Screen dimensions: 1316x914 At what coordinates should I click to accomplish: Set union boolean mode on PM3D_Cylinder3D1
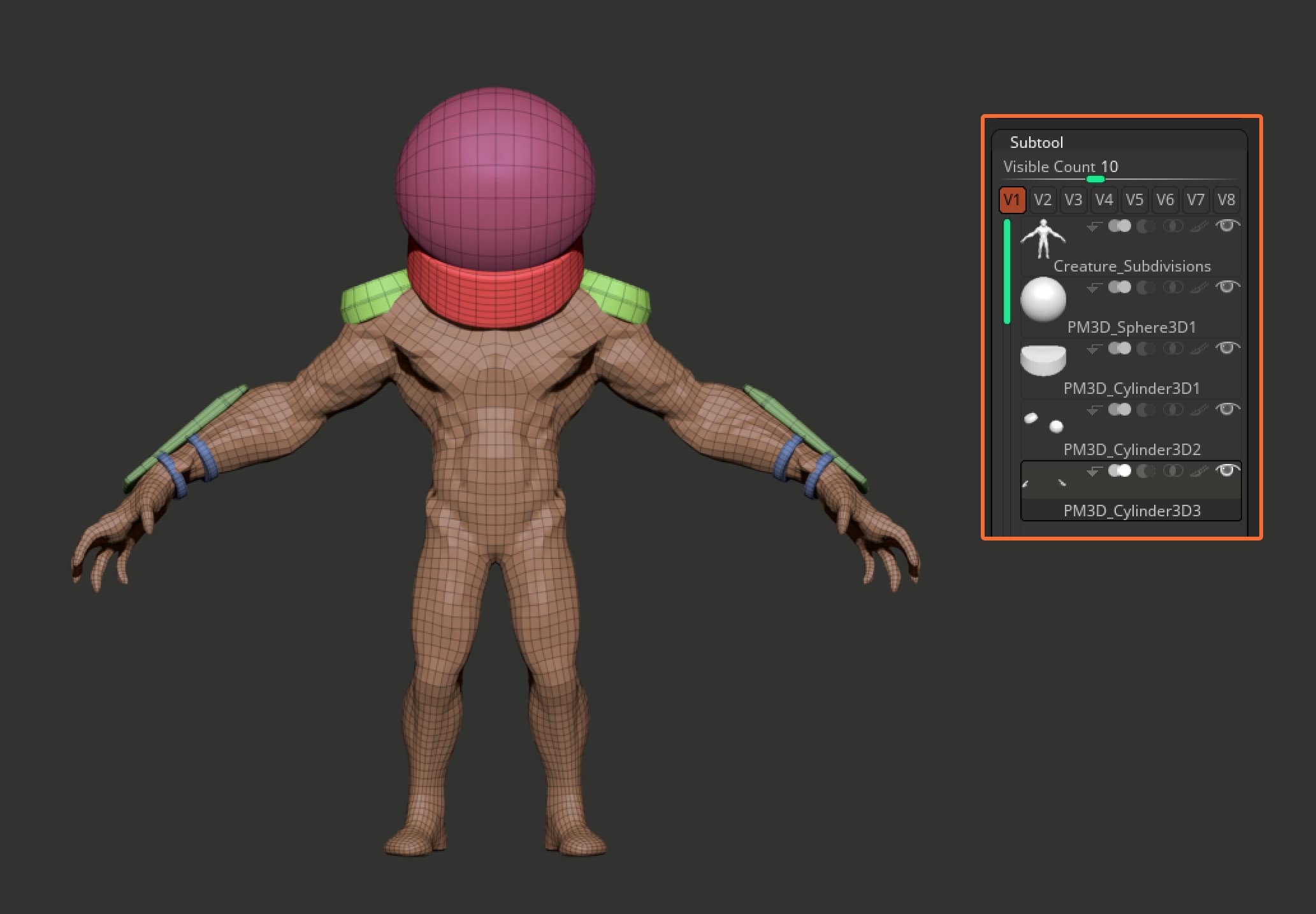click(x=1119, y=348)
